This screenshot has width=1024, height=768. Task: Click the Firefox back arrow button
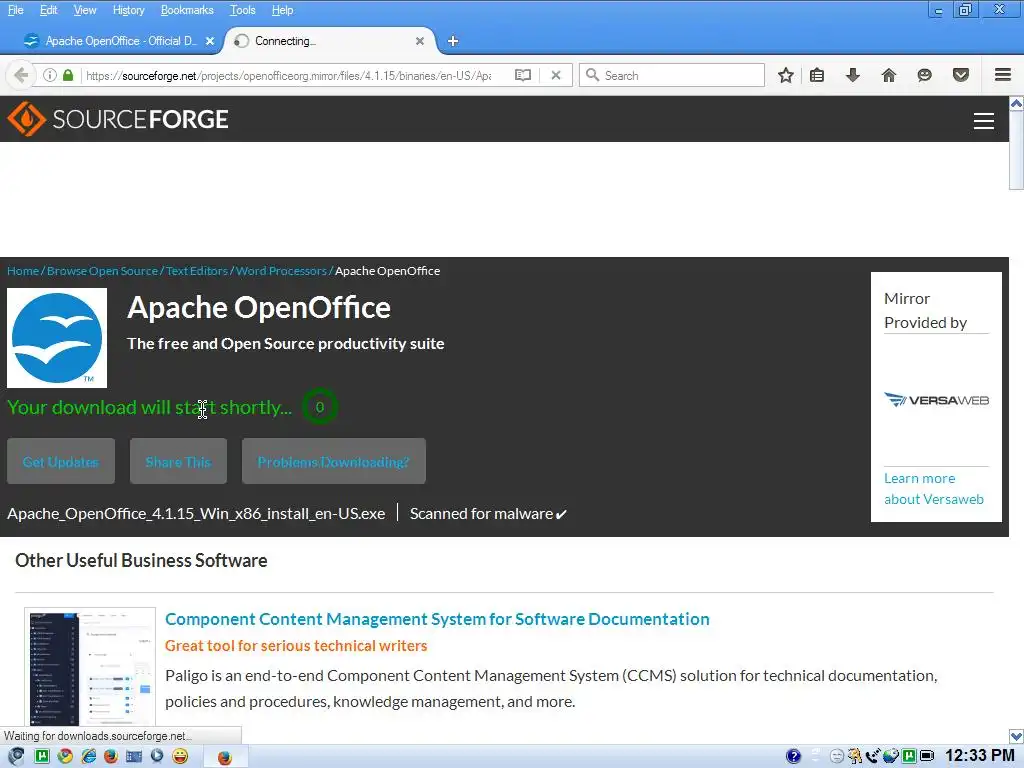(x=21, y=75)
